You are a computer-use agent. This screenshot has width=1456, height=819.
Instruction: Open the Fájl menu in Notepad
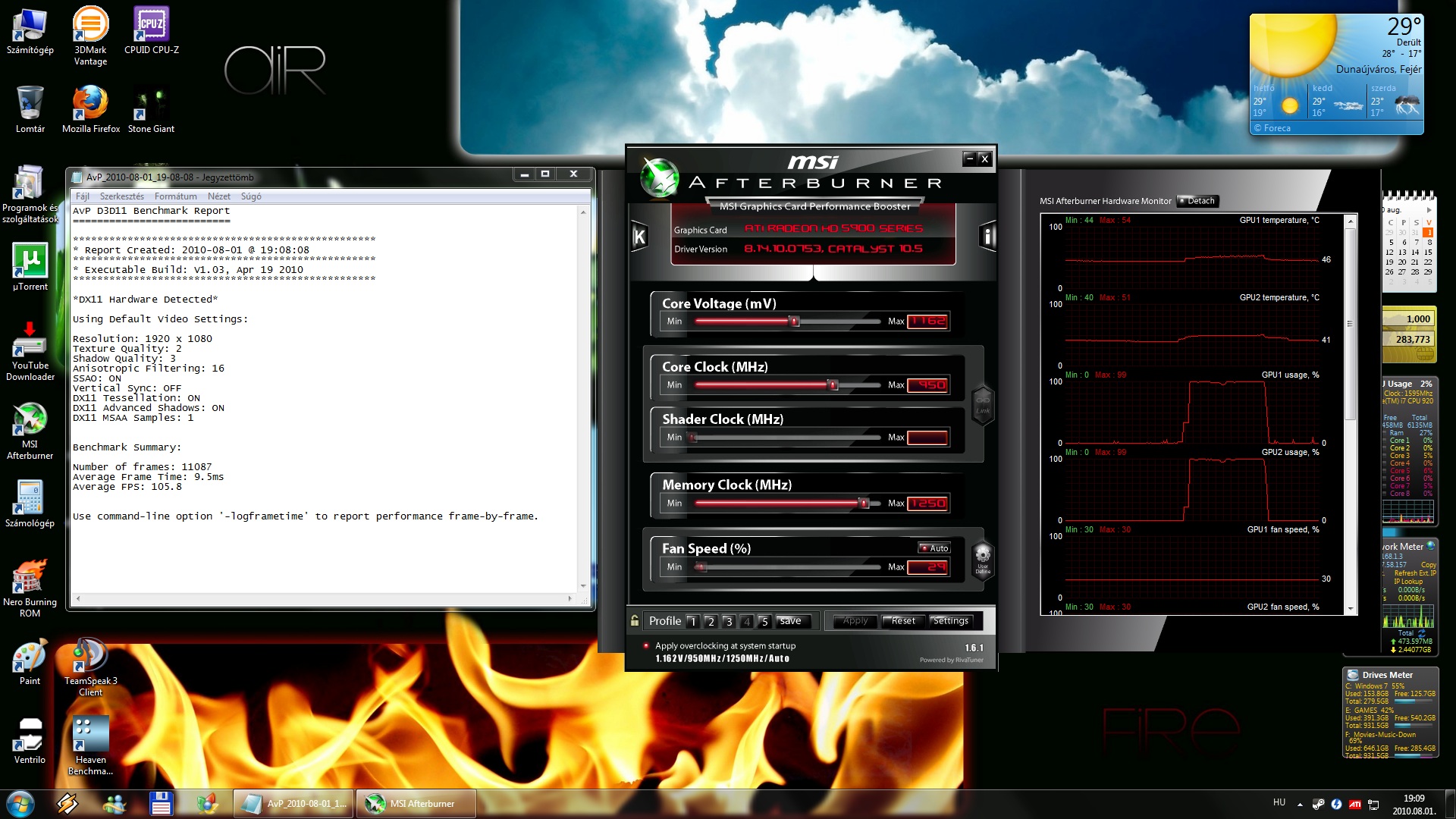[83, 196]
